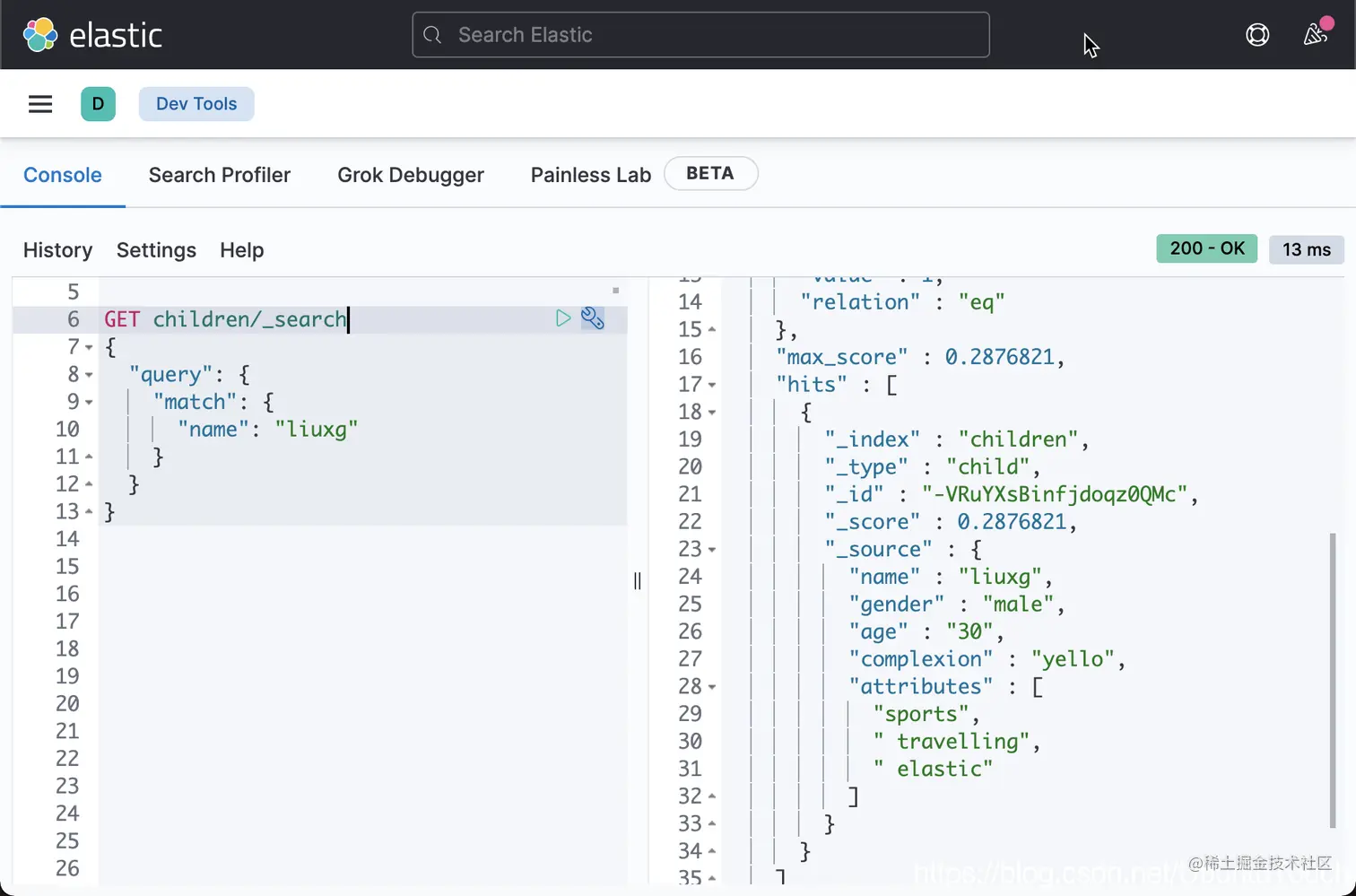Switch to the Search Profiler tab
The height and width of the screenshot is (896, 1356).
220,175
